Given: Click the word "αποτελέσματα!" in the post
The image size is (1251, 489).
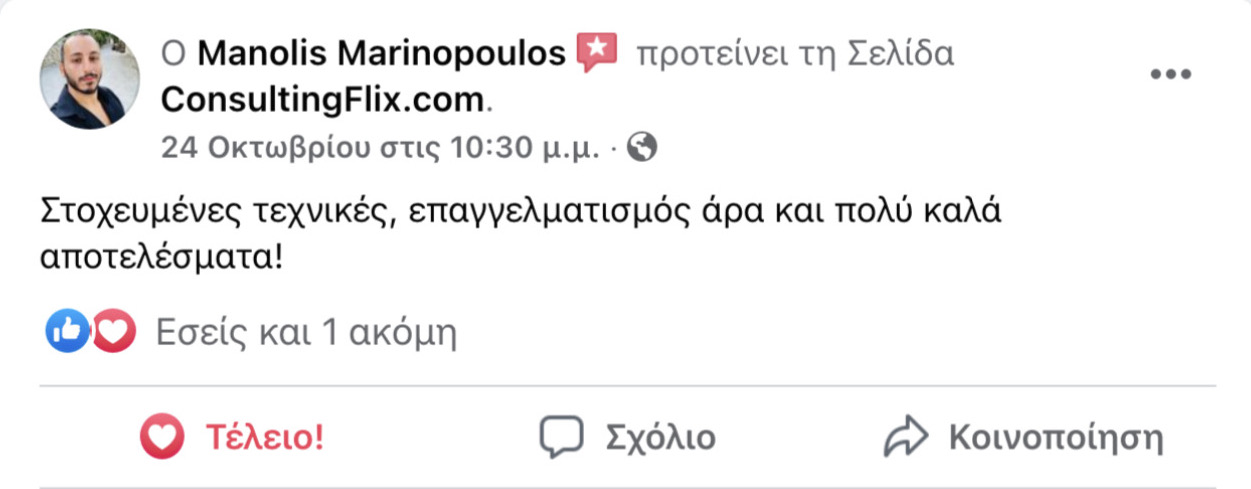Looking at the screenshot, I should pyautogui.click(x=162, y=259).
